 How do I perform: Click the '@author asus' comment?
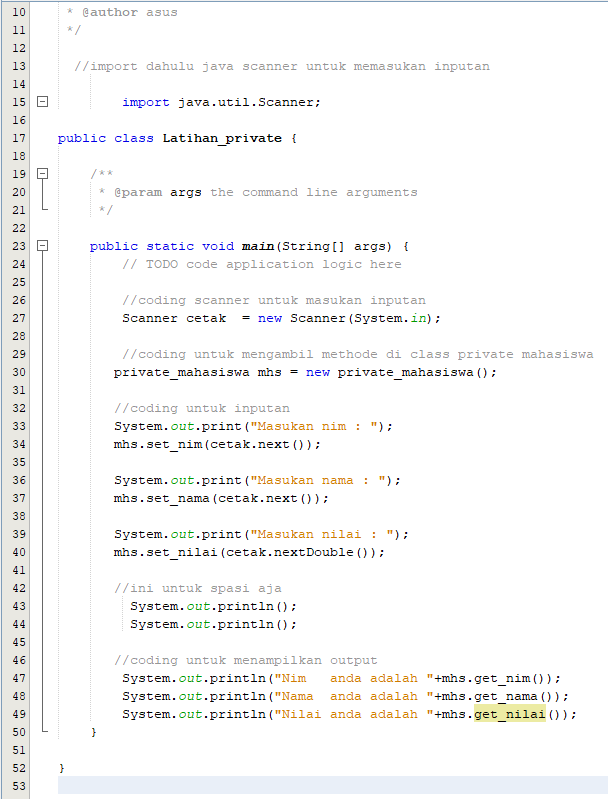tap(130, 12)
